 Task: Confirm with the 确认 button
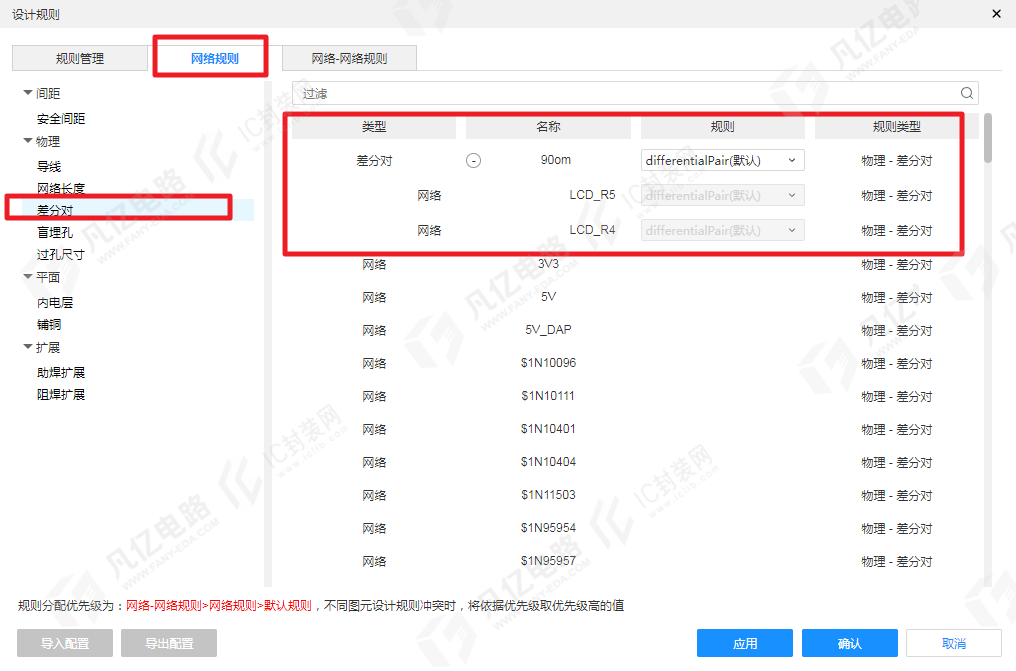[849, 643]
